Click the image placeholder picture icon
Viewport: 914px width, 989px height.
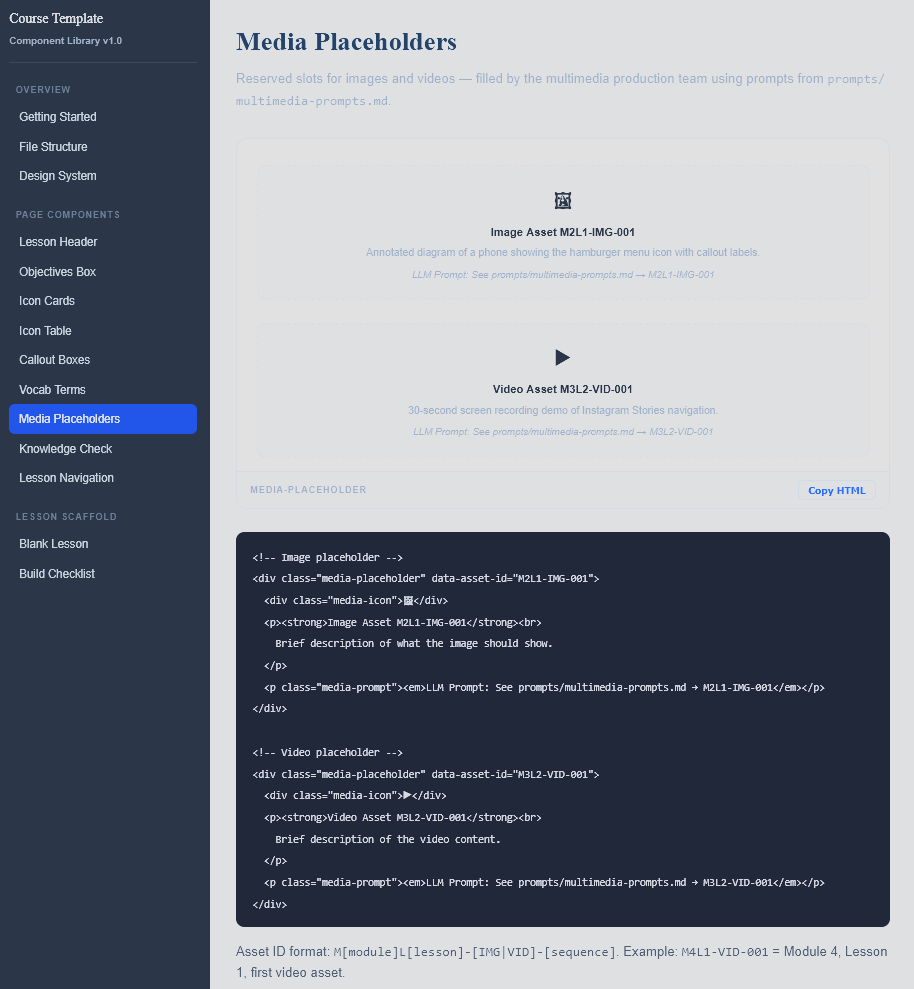click(x=563, y=201)
